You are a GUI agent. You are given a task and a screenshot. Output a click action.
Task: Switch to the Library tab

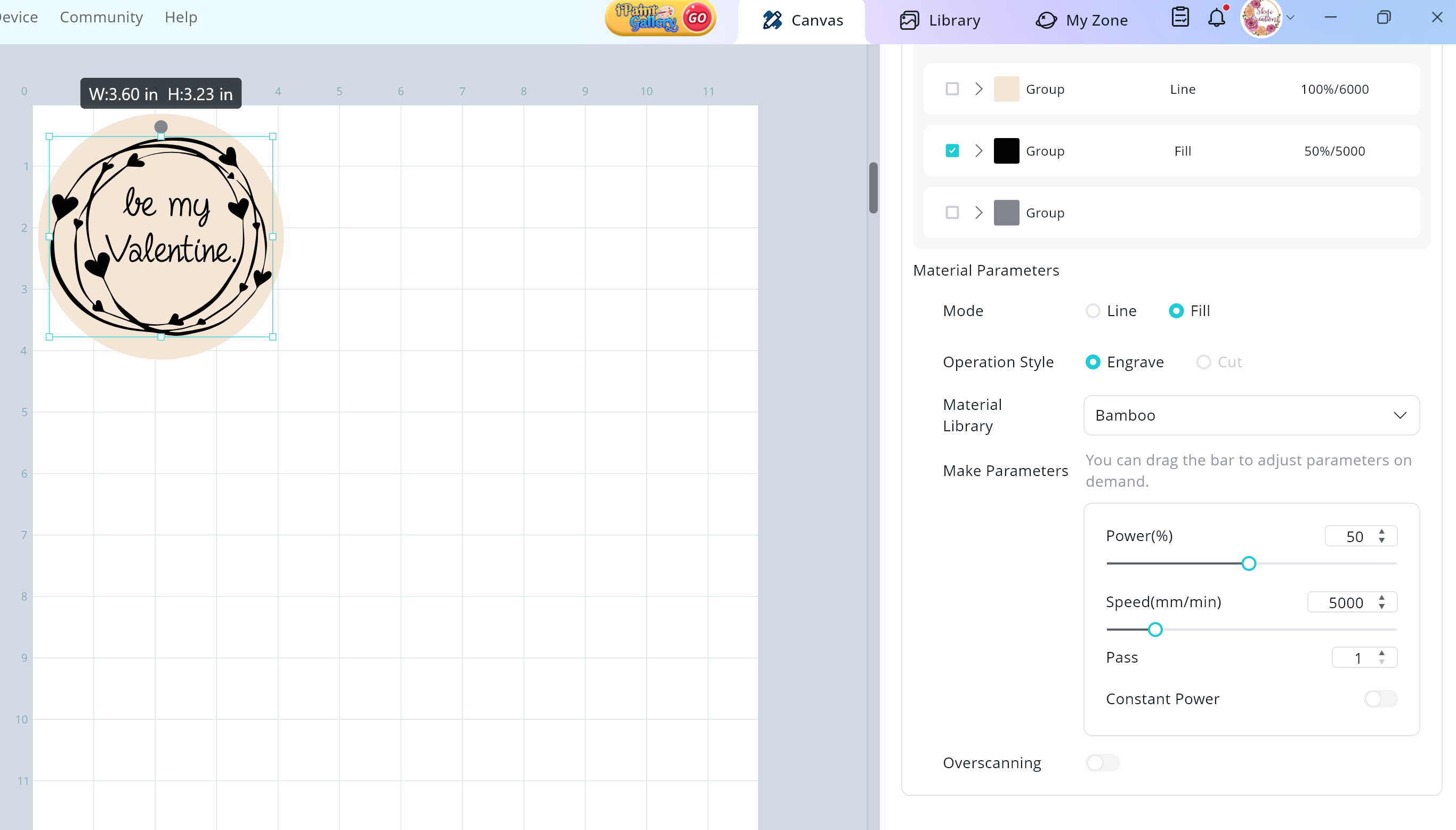(x=940, y=20)
